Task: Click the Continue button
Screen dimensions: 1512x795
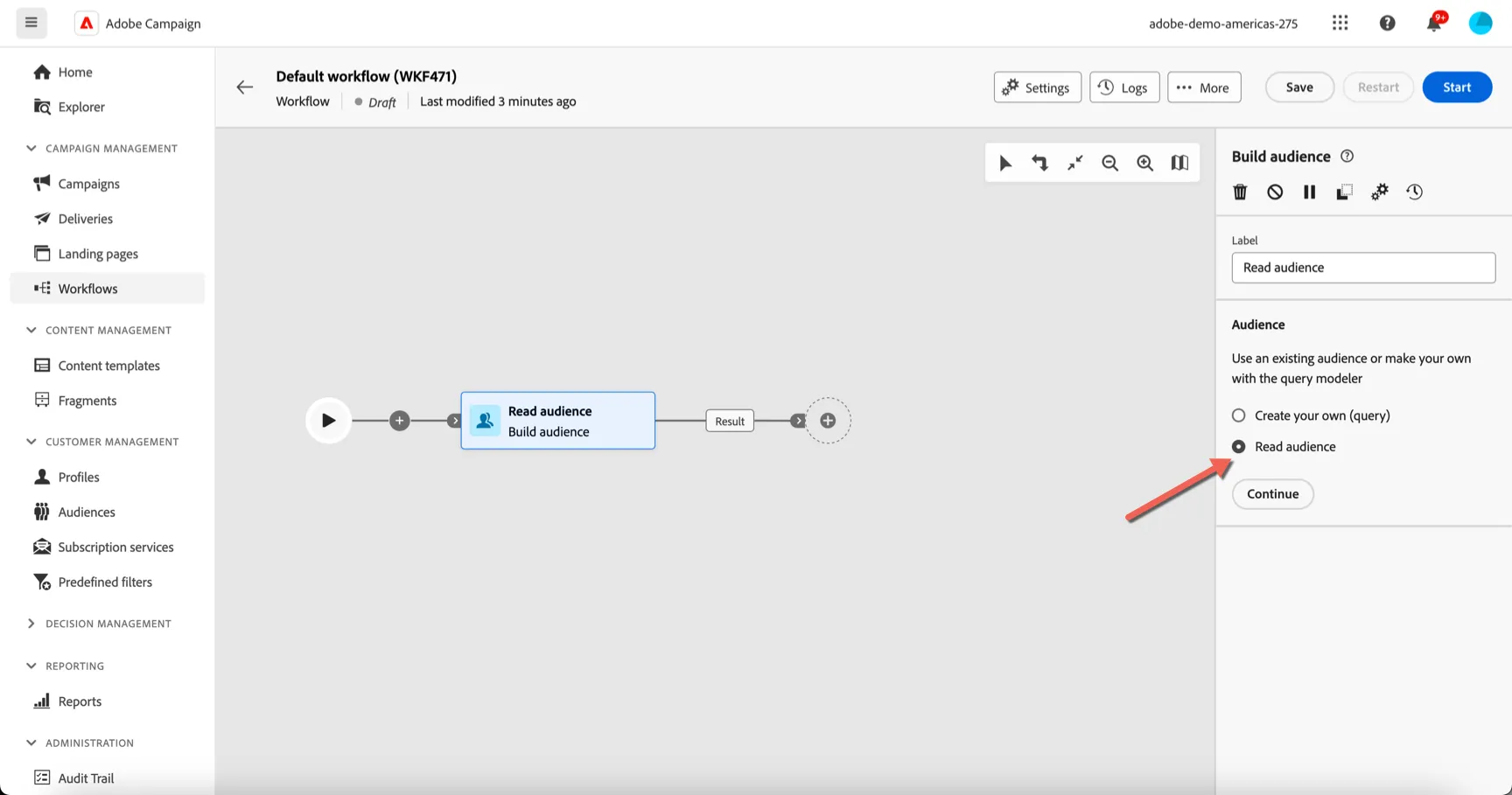Action: 1273,494
